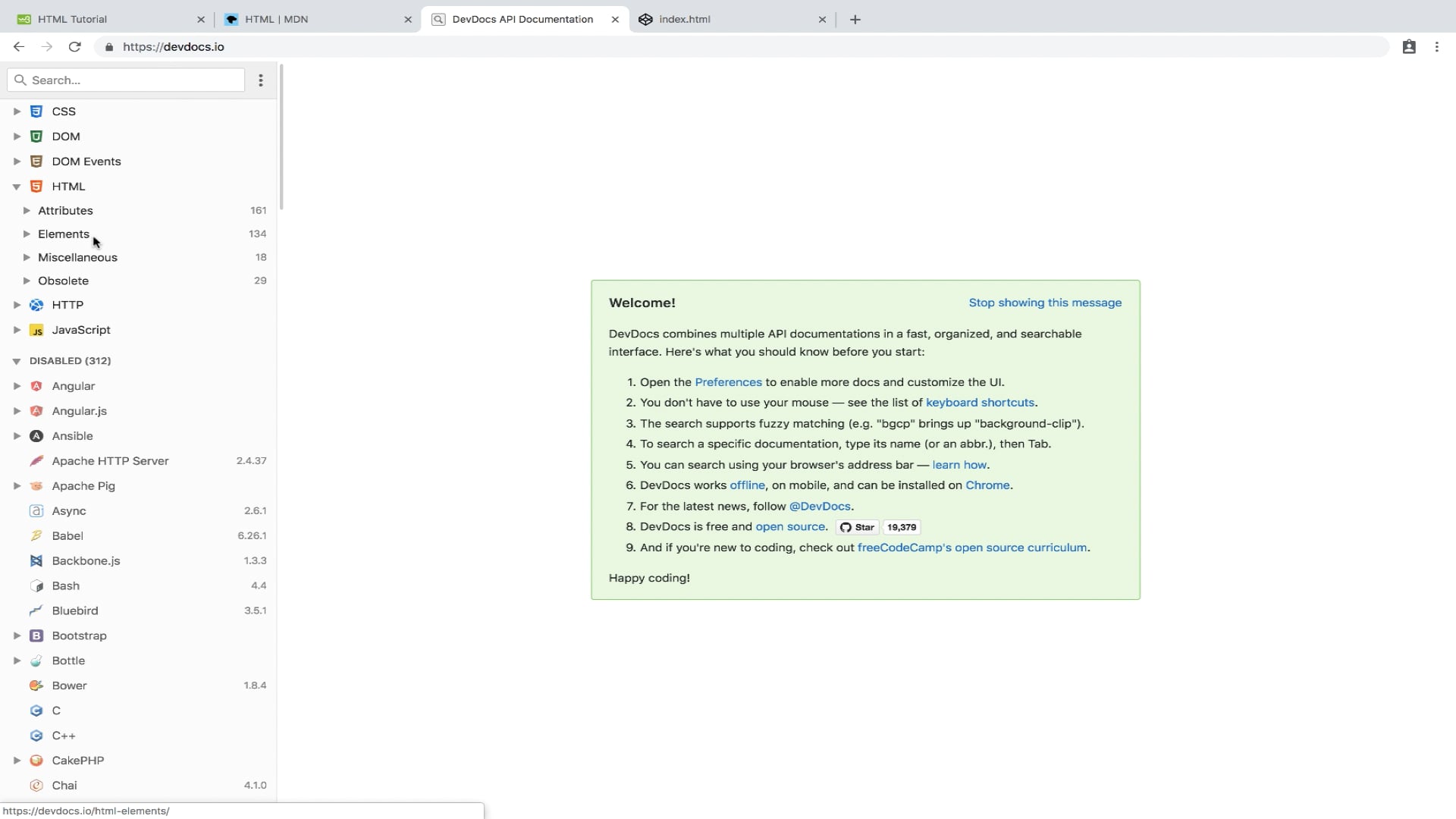
Task: Click the page reload icon in the browser toolbar
Action: click(x=74, y=46)
